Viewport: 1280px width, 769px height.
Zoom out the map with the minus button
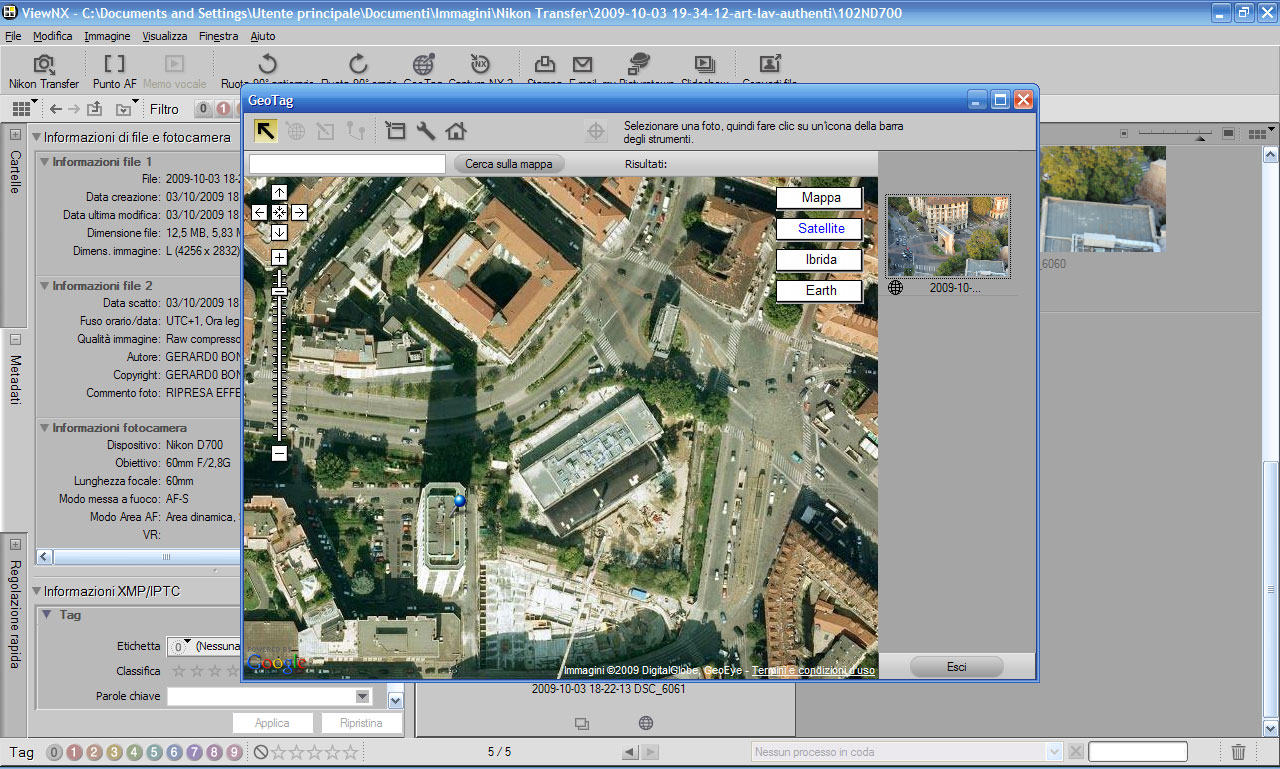279,453
